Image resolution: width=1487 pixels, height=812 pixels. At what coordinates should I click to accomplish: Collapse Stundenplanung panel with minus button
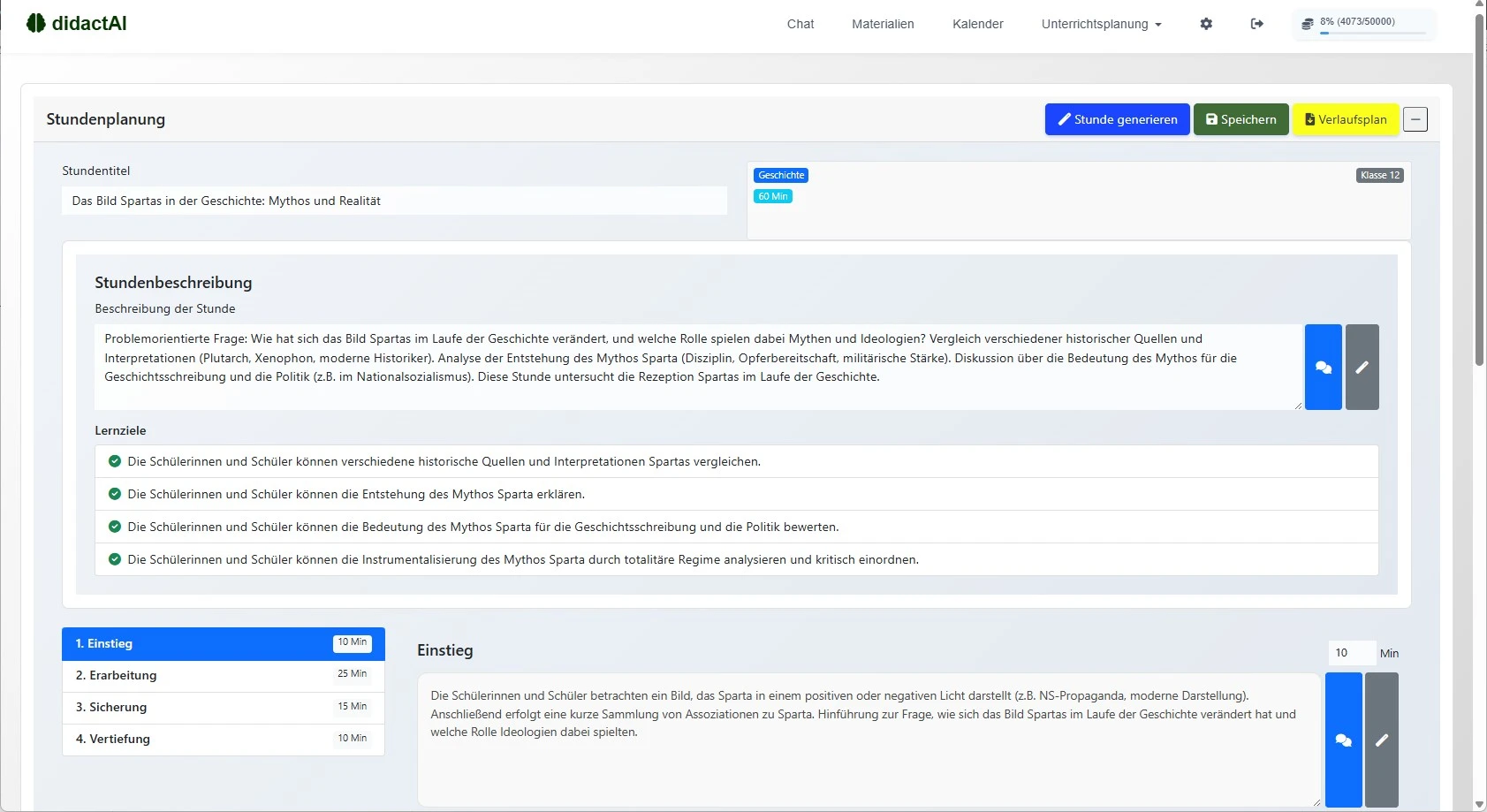1415,119
